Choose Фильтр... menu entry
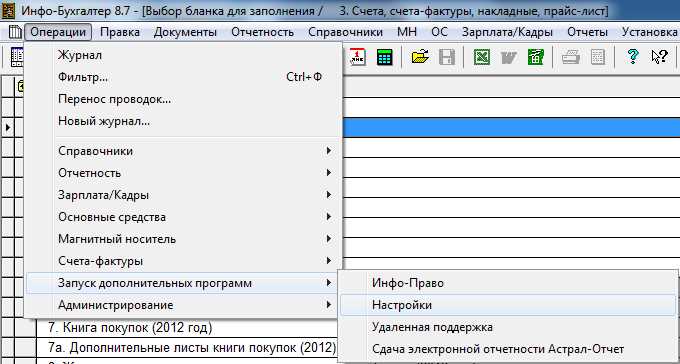680x364 pixels. coord(184,77)
